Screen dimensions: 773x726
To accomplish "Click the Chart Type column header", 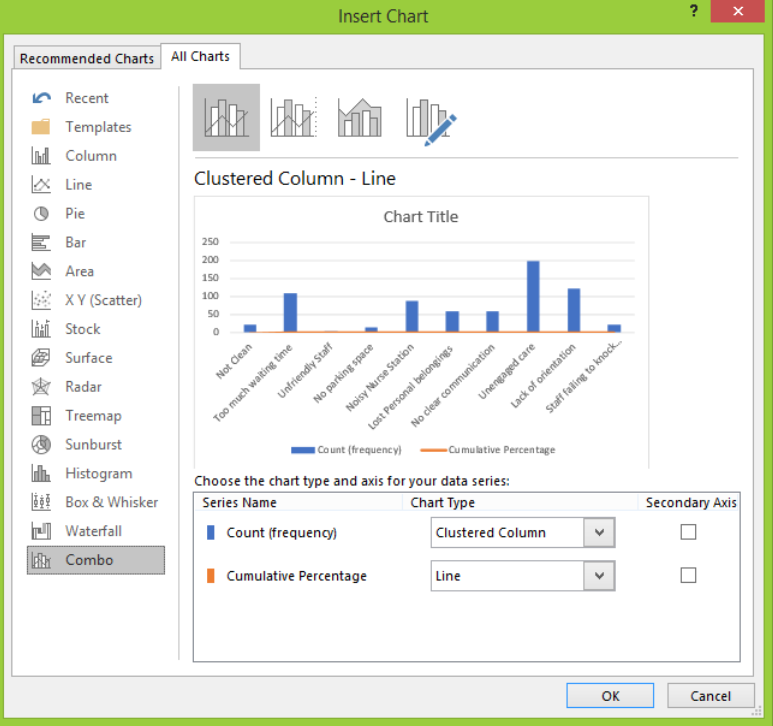I will (x=443, y=502).
